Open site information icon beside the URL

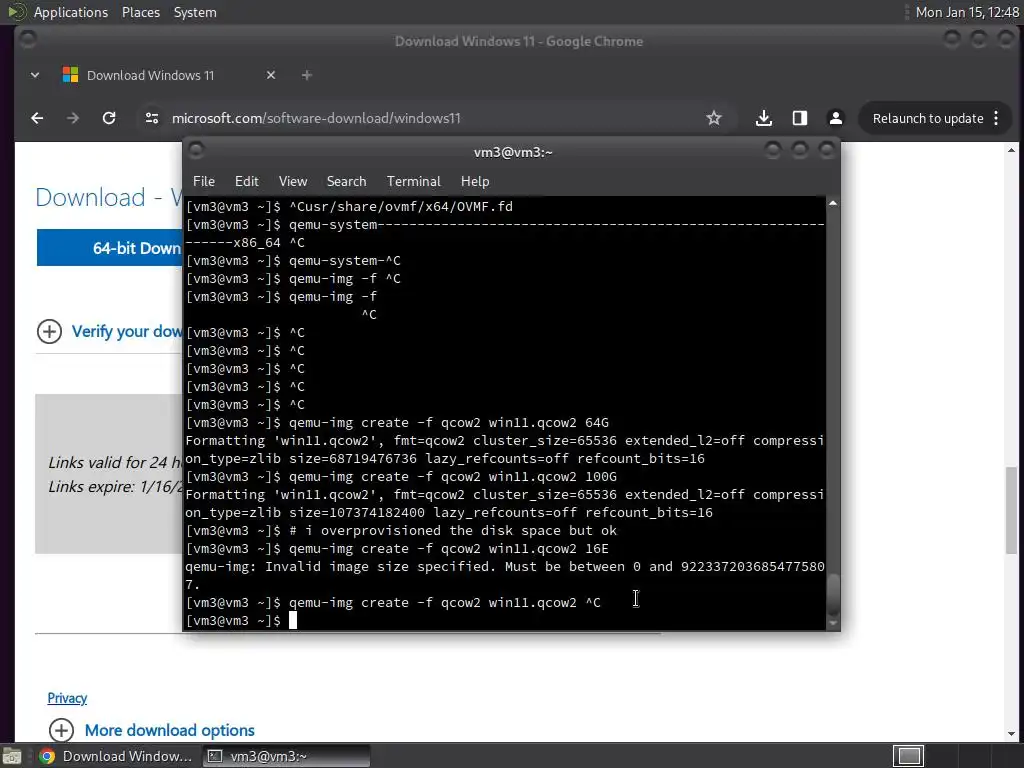152,118
